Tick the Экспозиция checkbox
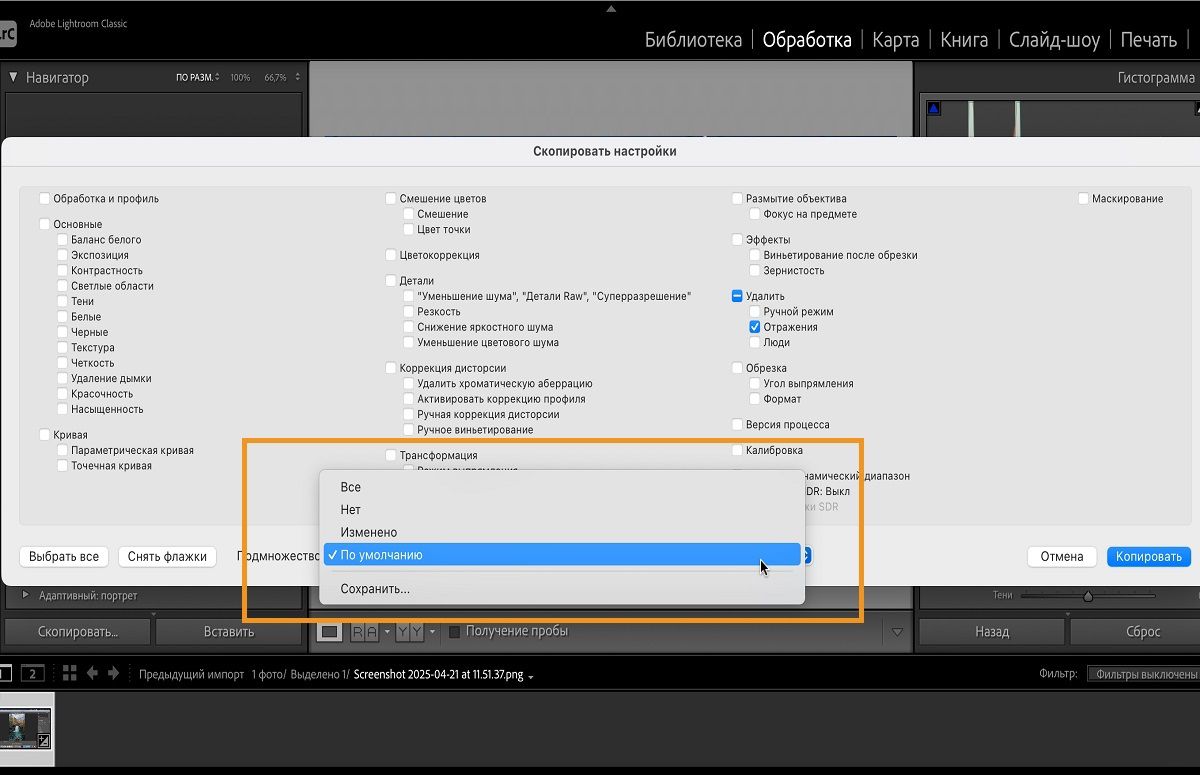The width and height of the screenshot is (1200, 775). pos(62,255)
